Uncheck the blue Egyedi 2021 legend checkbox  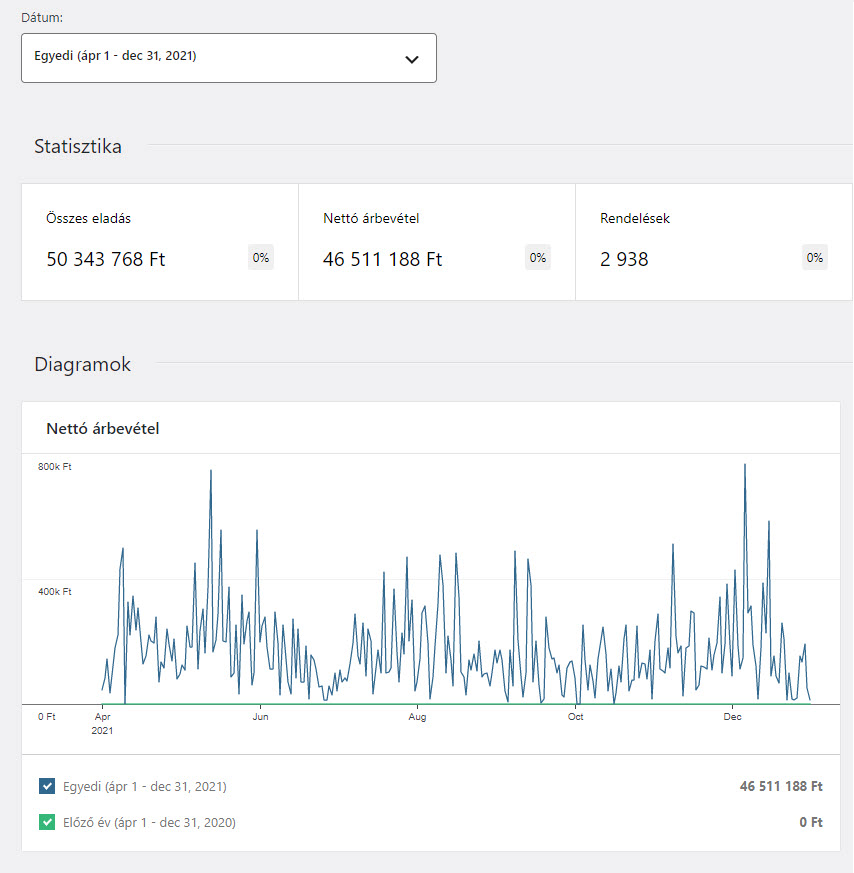point(47,787)
